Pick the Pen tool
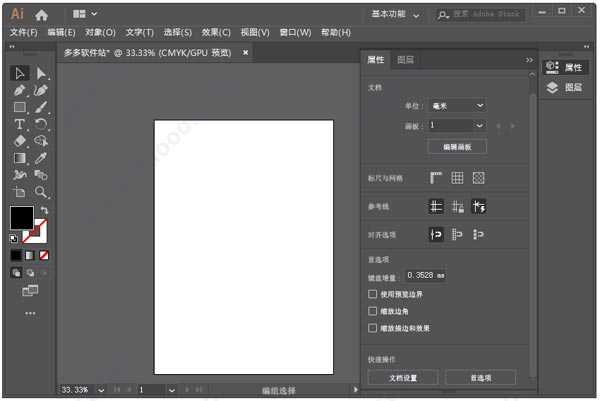600x401 pixels. [20, 90]
